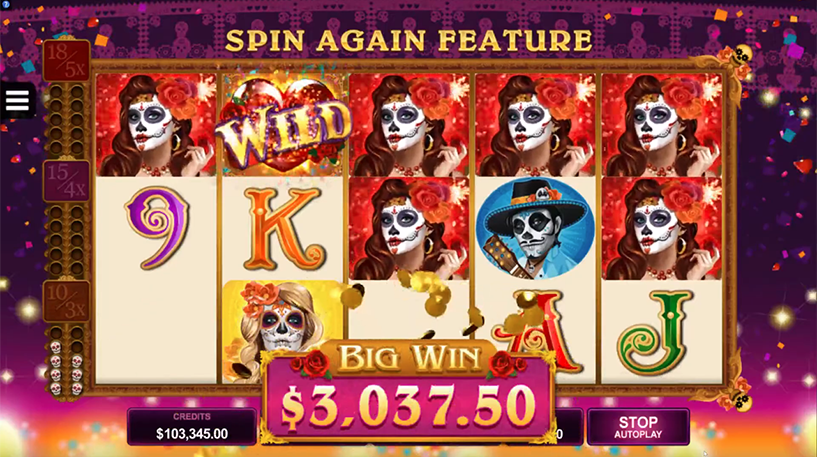The width and height of the screenshot is (817, 457).
Task: Click the collected skulls on the meter
Action: click(66, 367)
